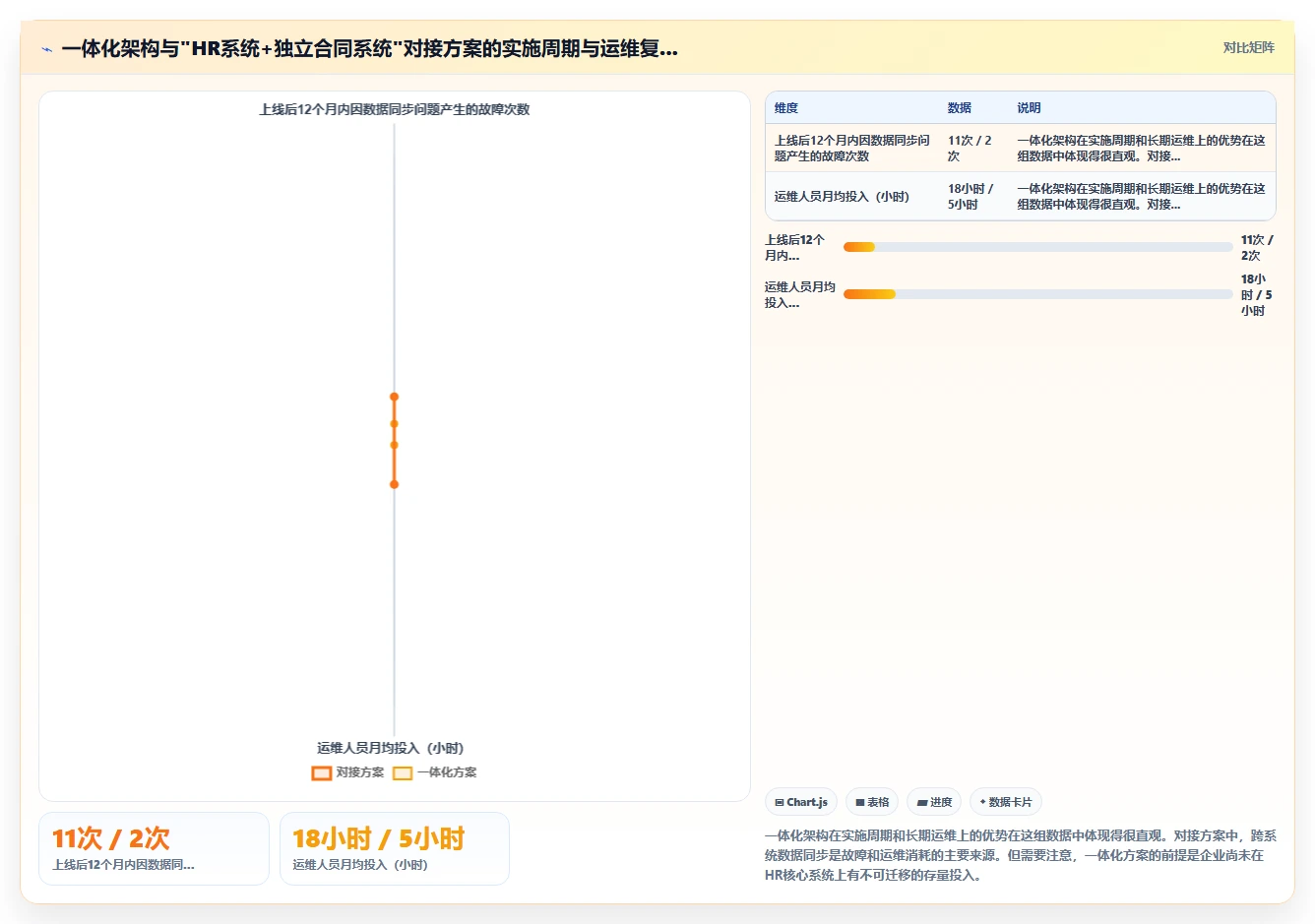This screenshot has width=1315, height=924.
Task: Click the topmost orange data point on chart
Action: 394,397
